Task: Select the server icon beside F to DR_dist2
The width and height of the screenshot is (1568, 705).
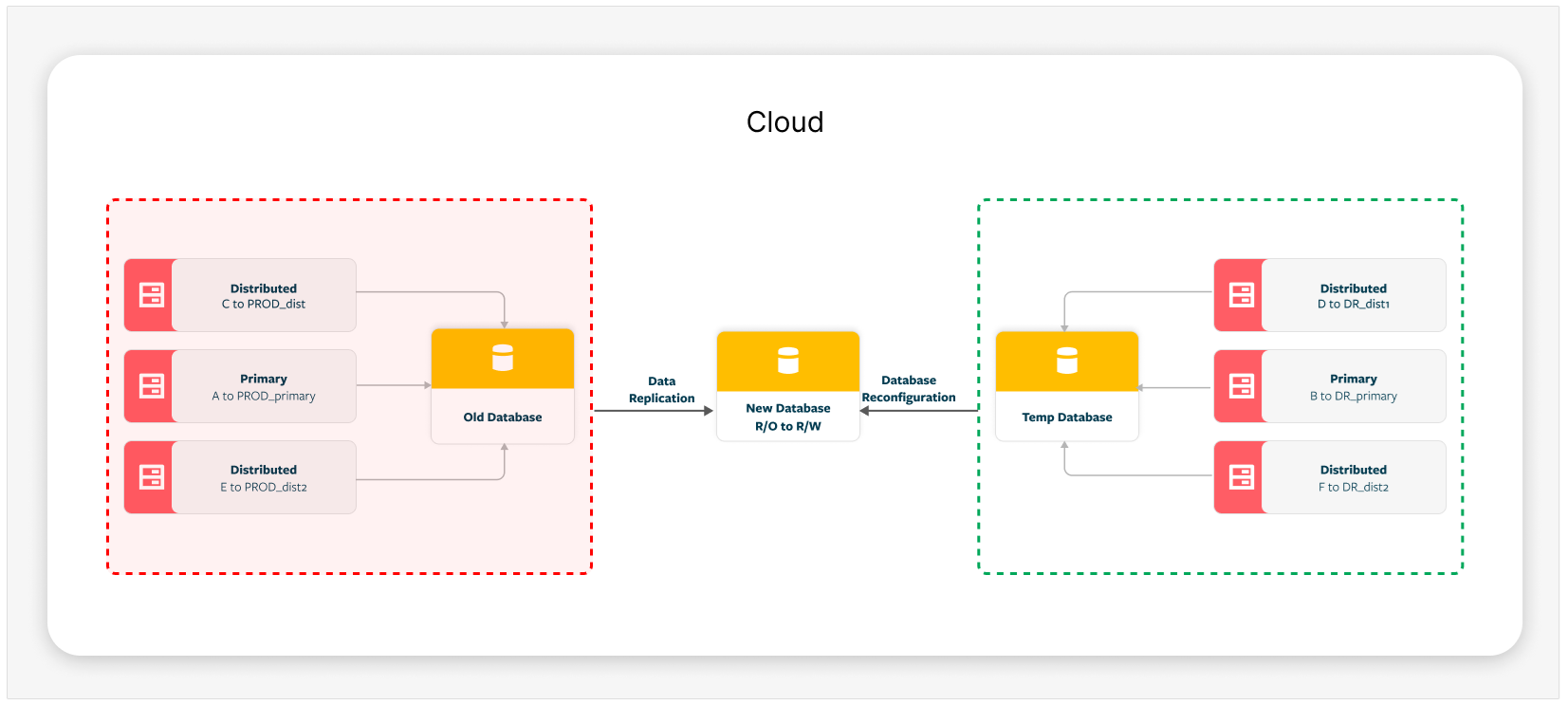Action: (x=1241, y=477)
